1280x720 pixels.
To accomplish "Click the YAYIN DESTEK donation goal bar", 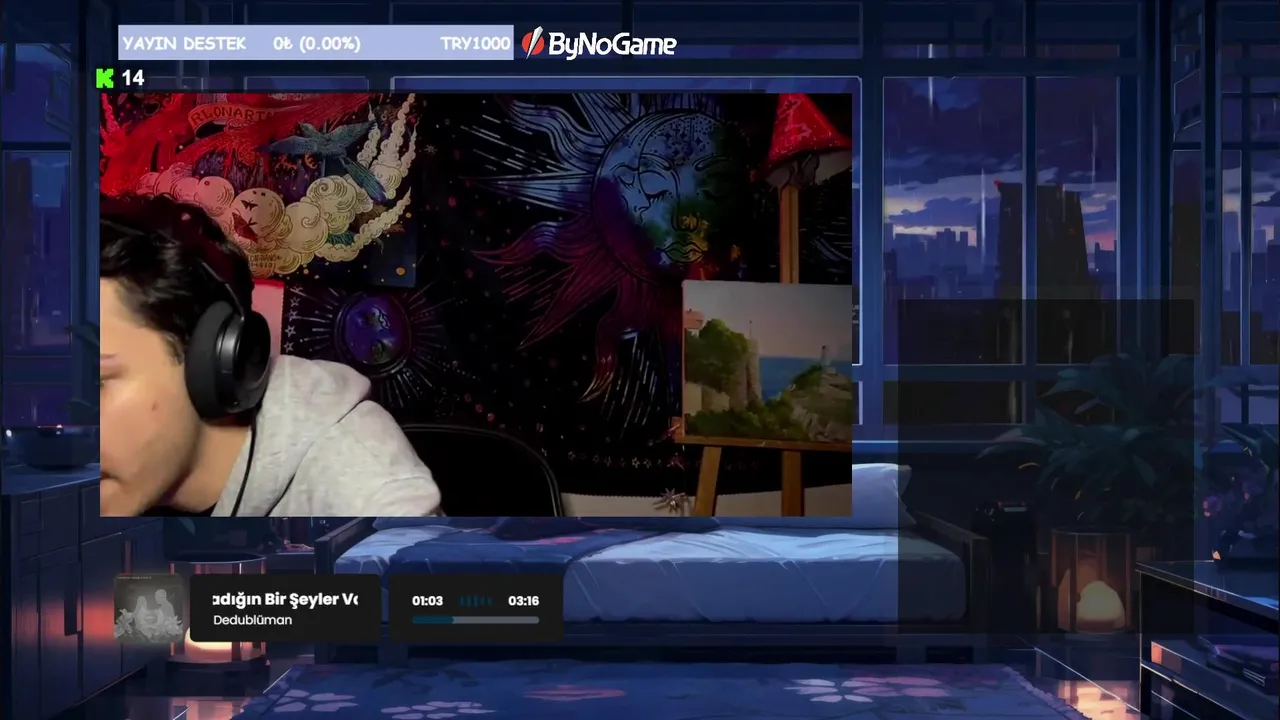I will pos(316,43).
